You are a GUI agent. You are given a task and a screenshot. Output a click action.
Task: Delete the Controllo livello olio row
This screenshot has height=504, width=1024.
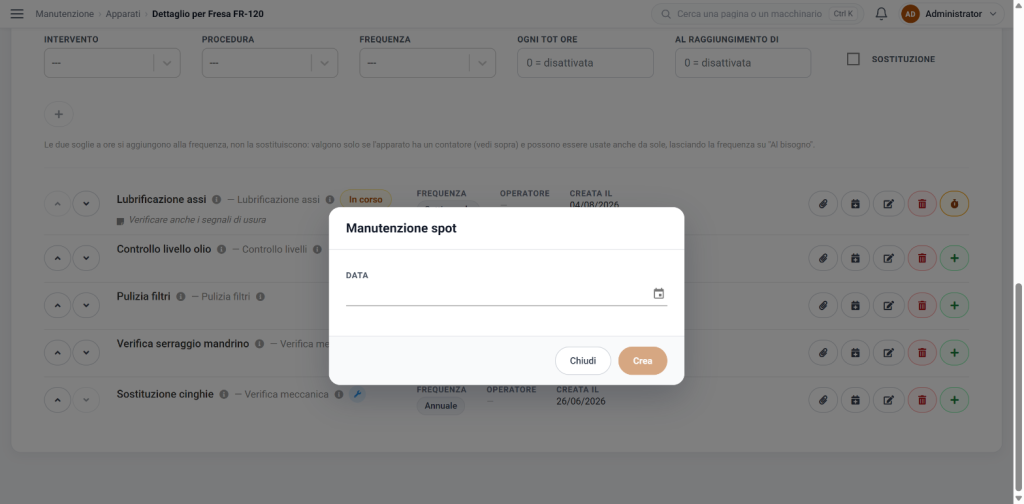click(x=922, y=258)
